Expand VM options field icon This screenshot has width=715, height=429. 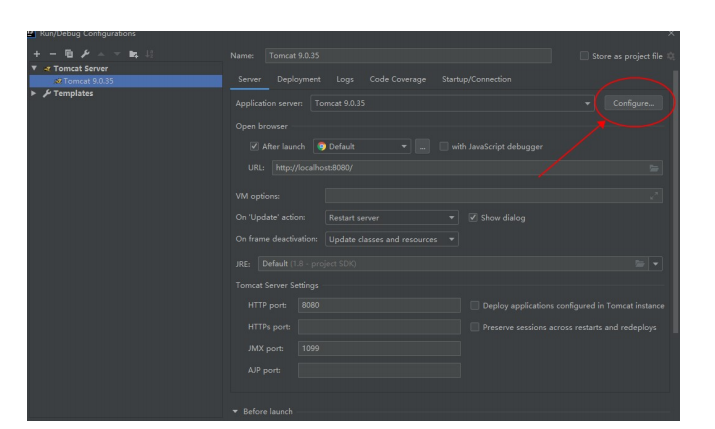coord(654,196)
